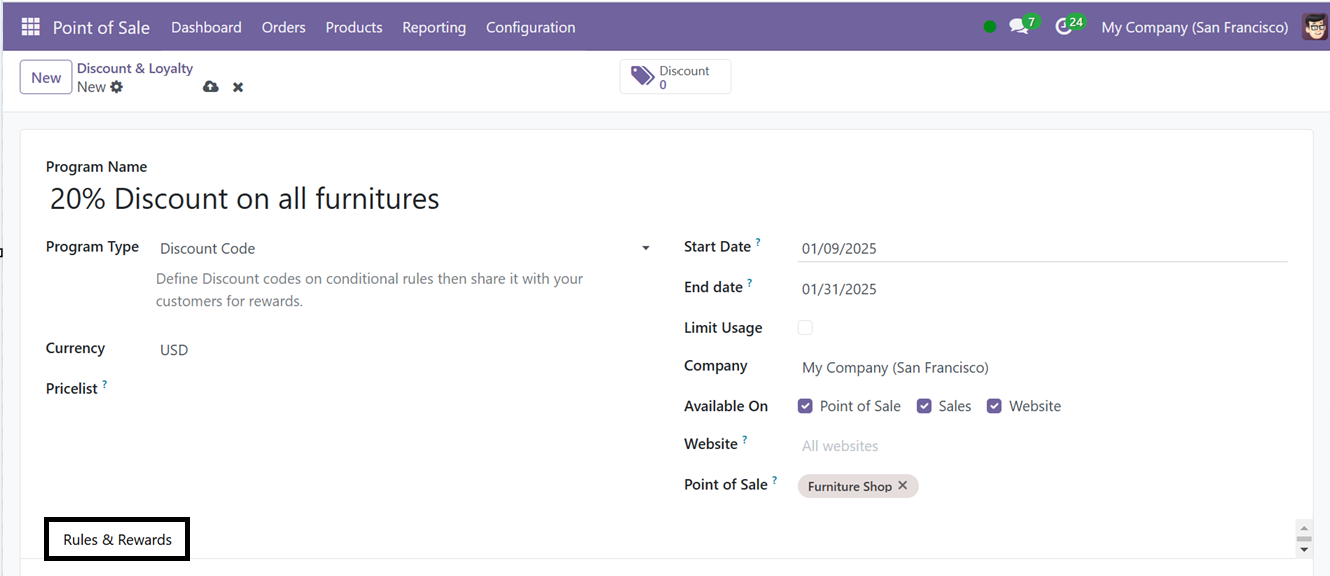
Task: Save the record with the cloud icon
Action: pyautogui.click(x=210, y=87)
